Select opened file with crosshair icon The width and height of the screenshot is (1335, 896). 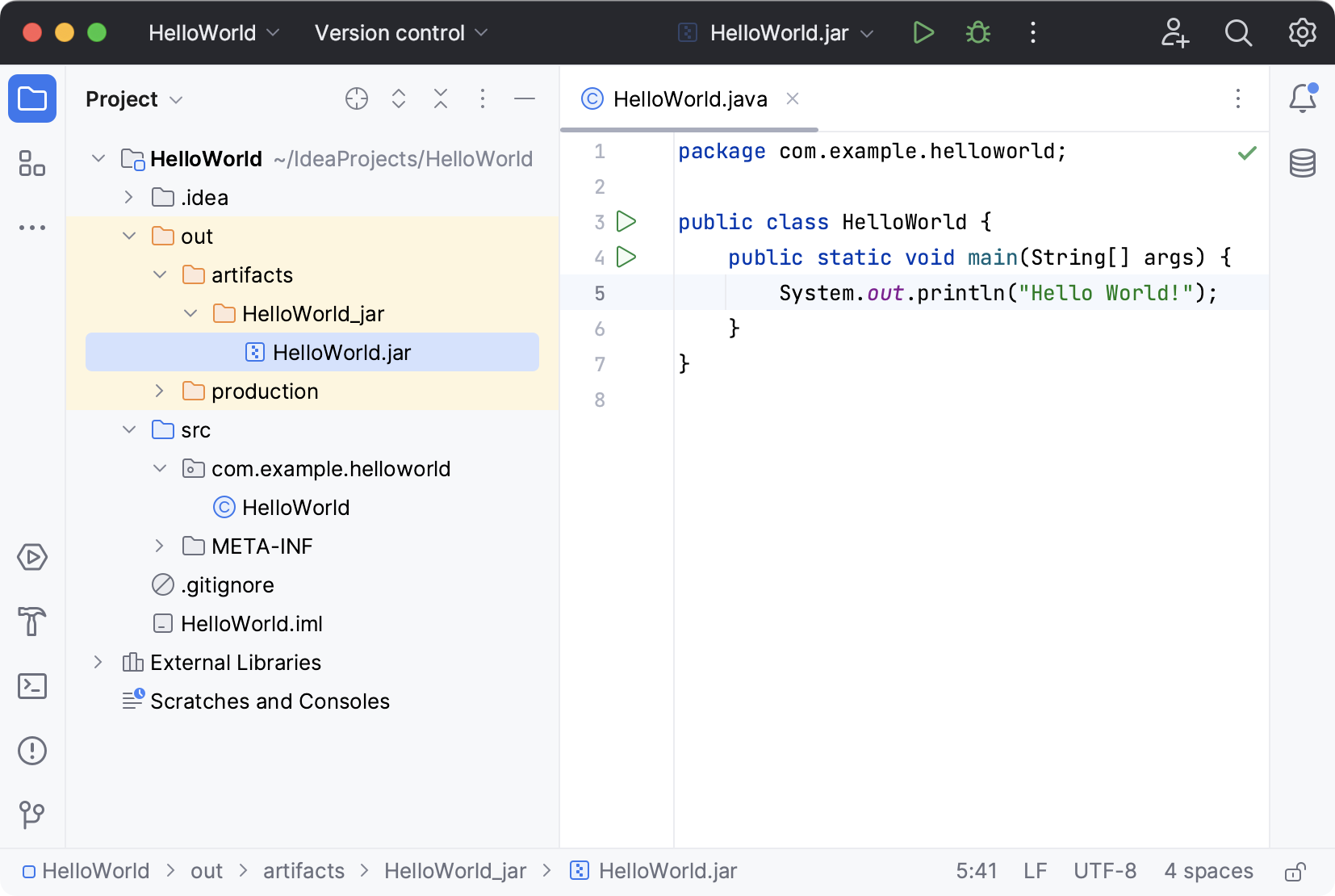[356, 98]
